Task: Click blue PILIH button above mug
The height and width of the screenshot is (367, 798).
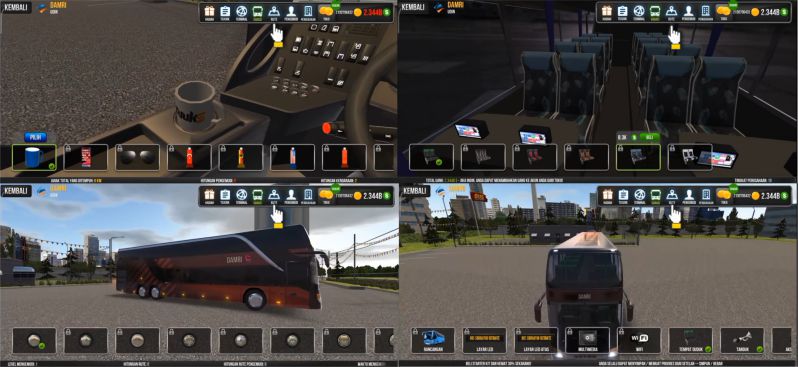Action: [x=35, y=137]
